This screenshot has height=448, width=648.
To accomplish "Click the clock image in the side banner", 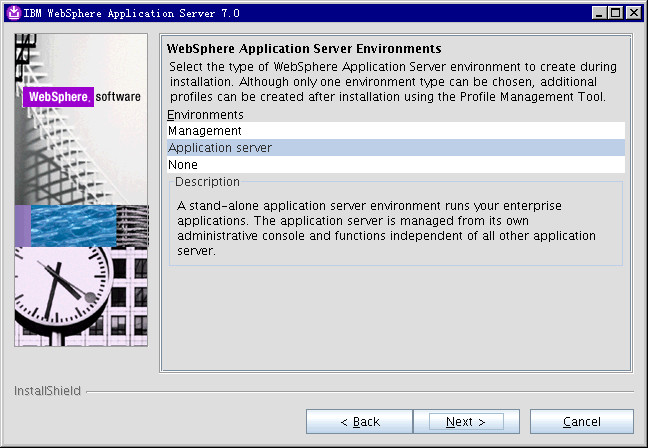I will coord(63,292).
